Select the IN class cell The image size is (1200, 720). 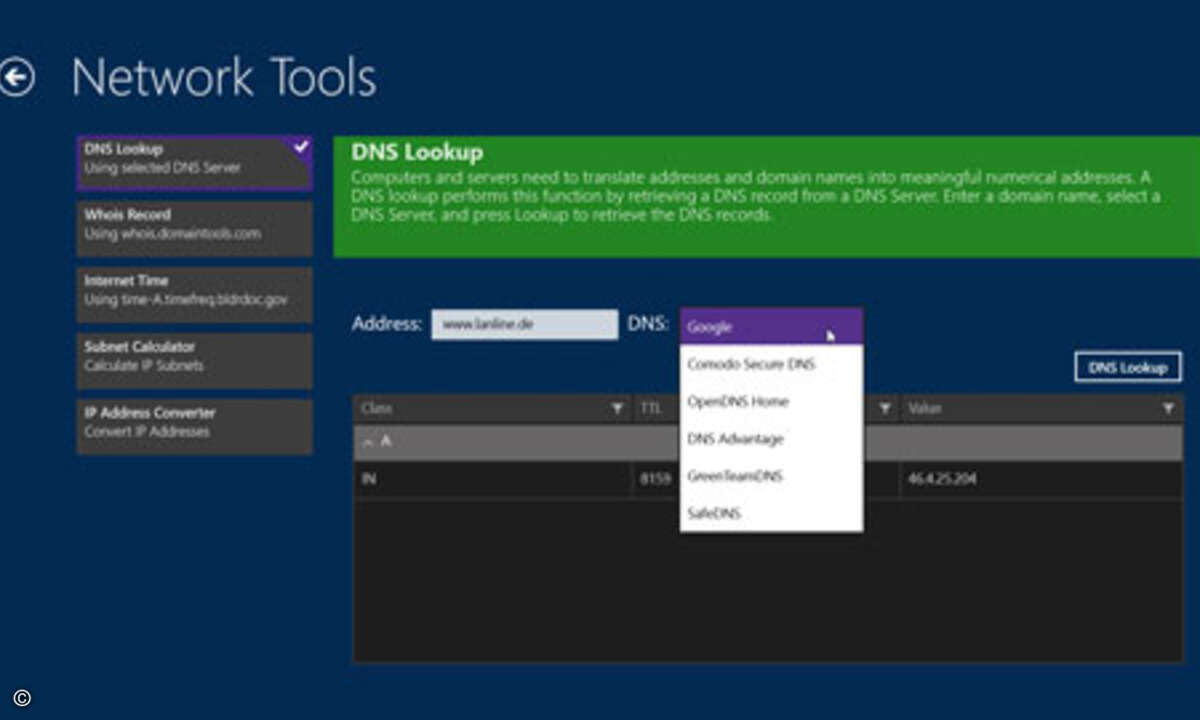coord(492,479)
